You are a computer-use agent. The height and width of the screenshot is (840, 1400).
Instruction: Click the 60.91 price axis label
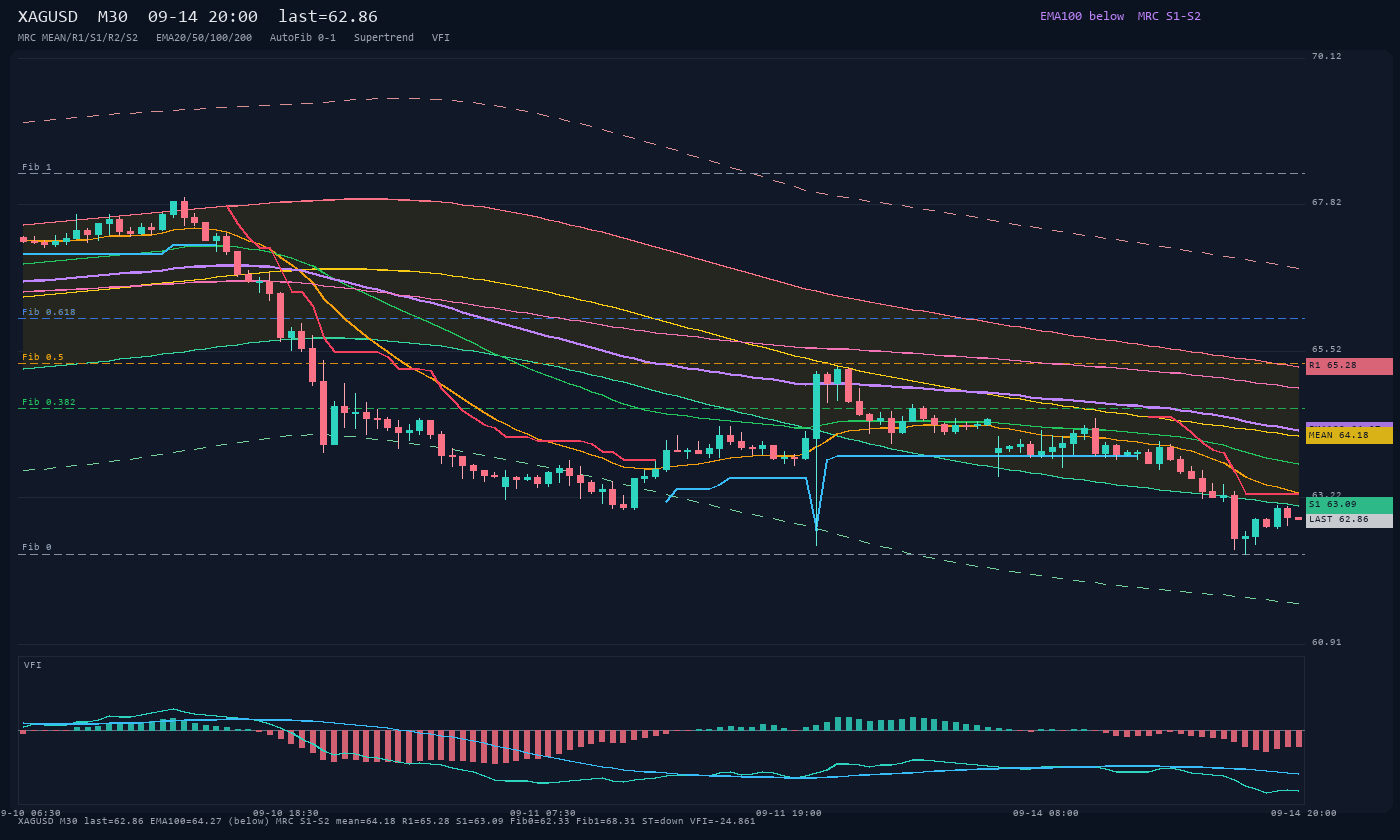[1327, 642]
